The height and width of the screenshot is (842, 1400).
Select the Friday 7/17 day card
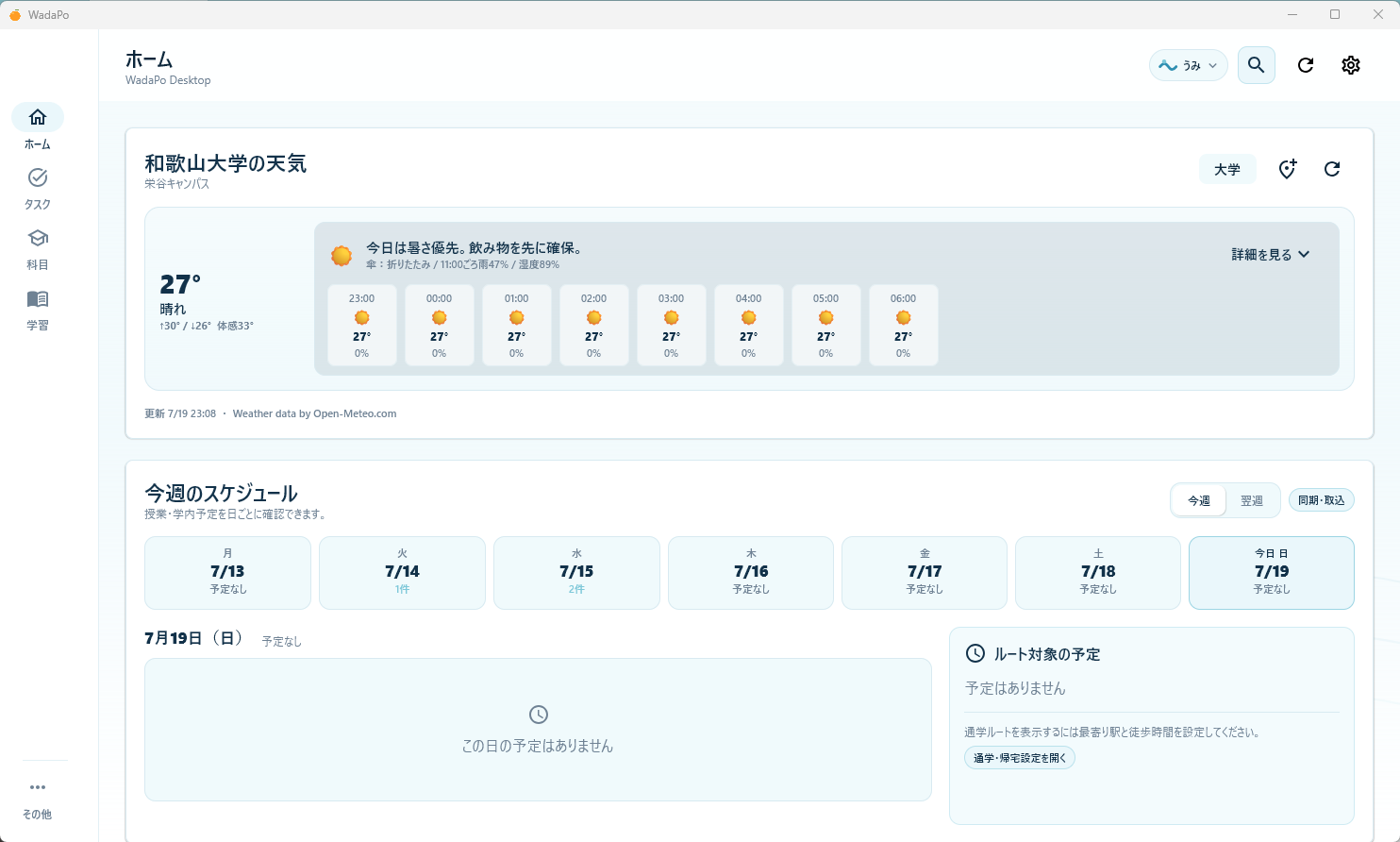[x=925, y=573]
